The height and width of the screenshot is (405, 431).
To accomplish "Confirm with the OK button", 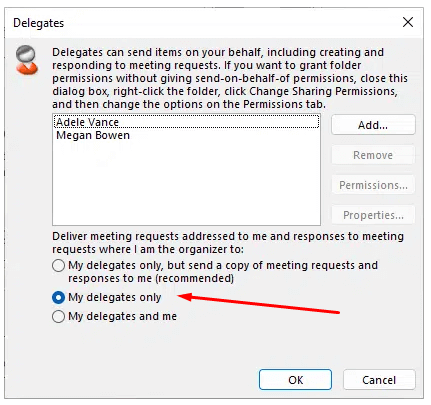I will [295, 379].
